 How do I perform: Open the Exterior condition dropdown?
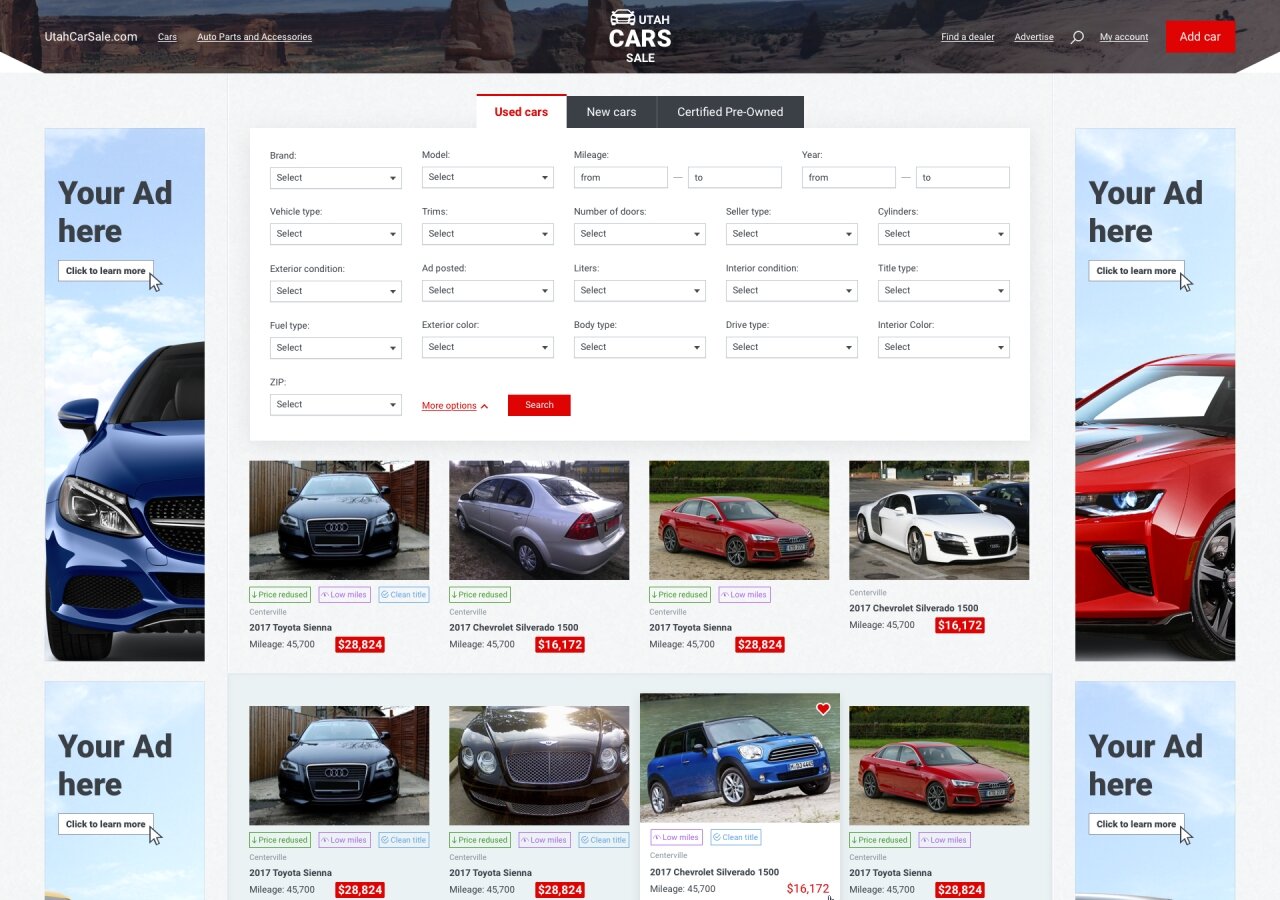point(336,291)
